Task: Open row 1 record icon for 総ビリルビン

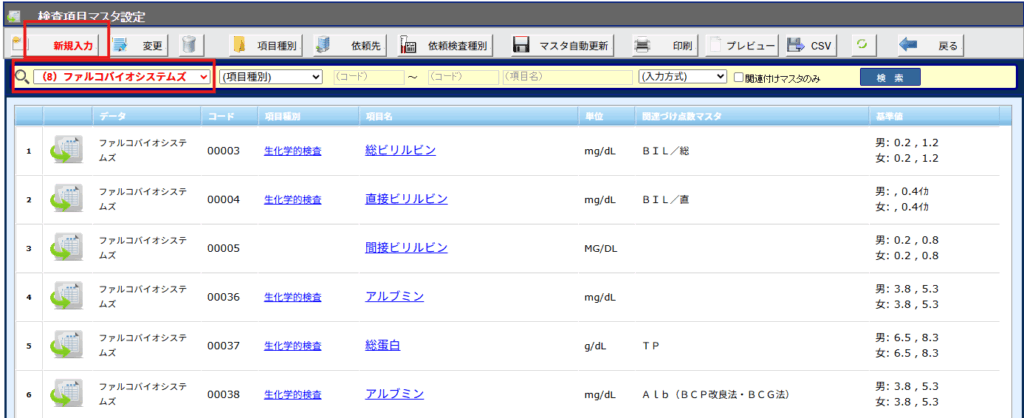Action: click(x=67, y=151)
